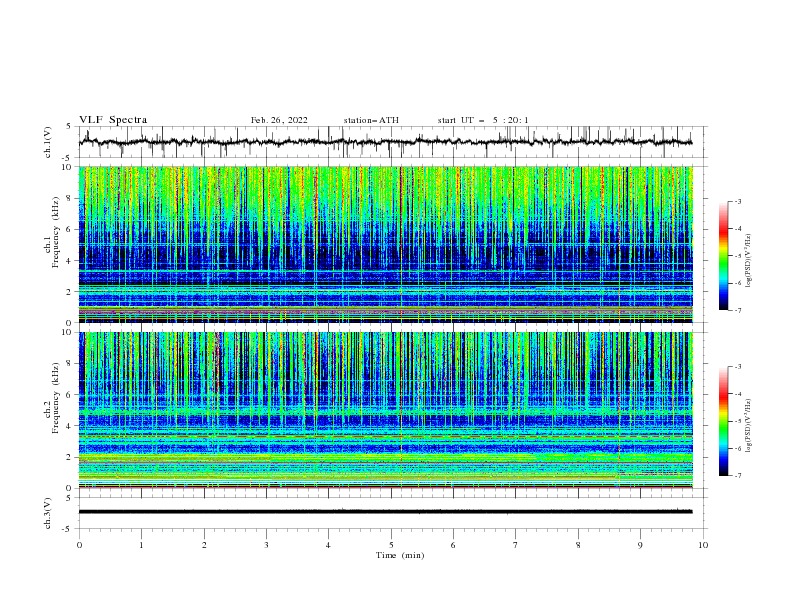Click the 'VLF Spectra' title text

point(113,120)
